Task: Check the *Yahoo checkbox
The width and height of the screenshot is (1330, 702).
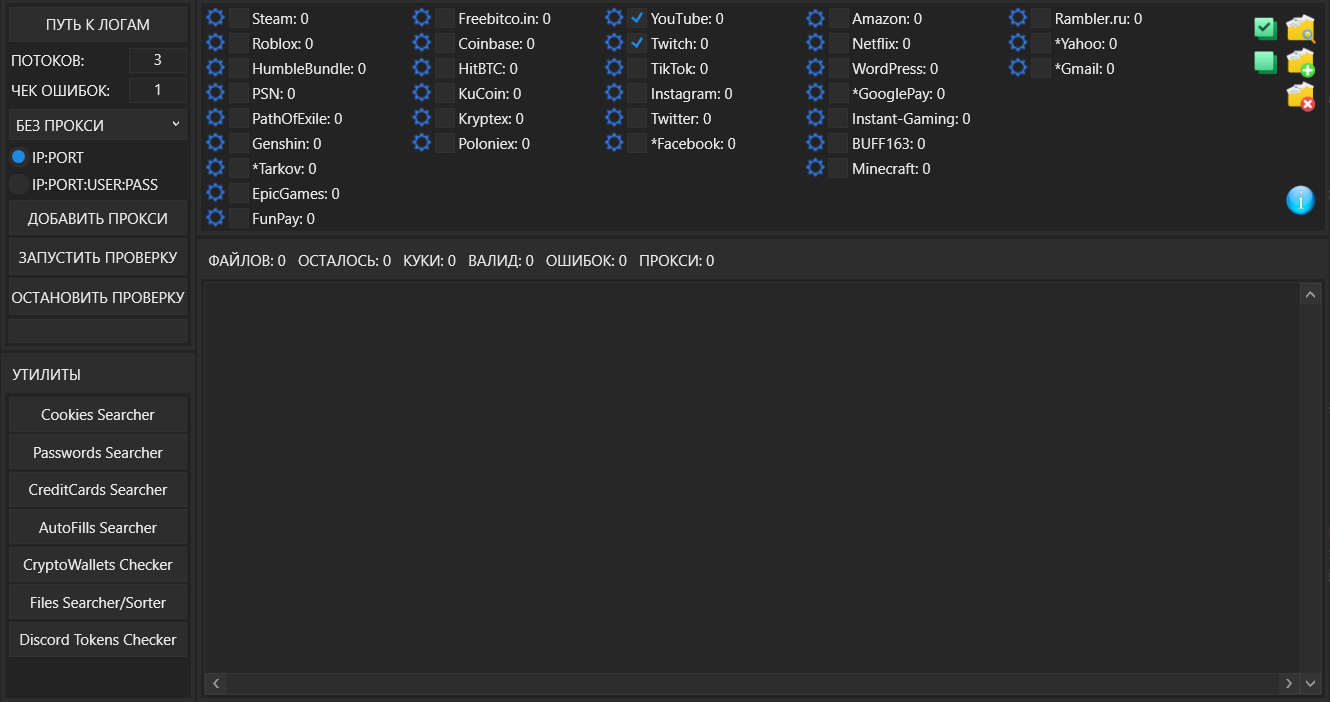Action: click(1041, 43)
